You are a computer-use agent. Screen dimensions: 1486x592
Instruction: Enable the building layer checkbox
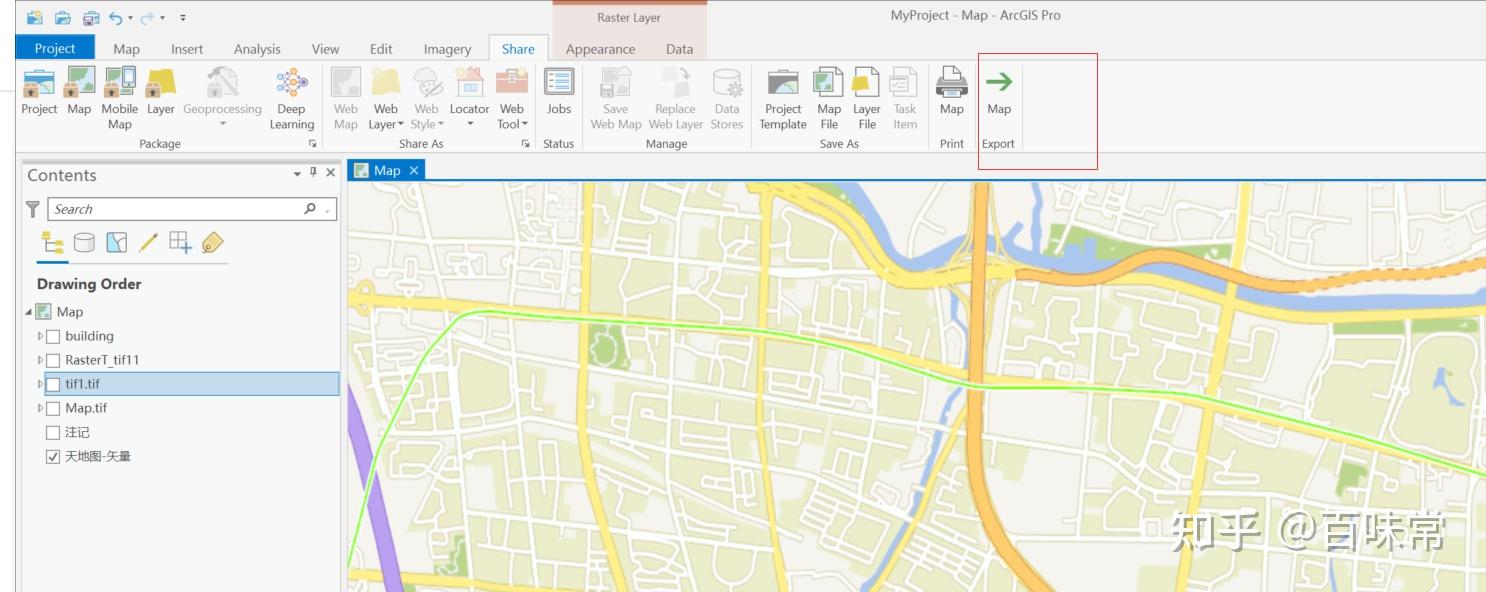pyautogui.click(x=52, y=336)
